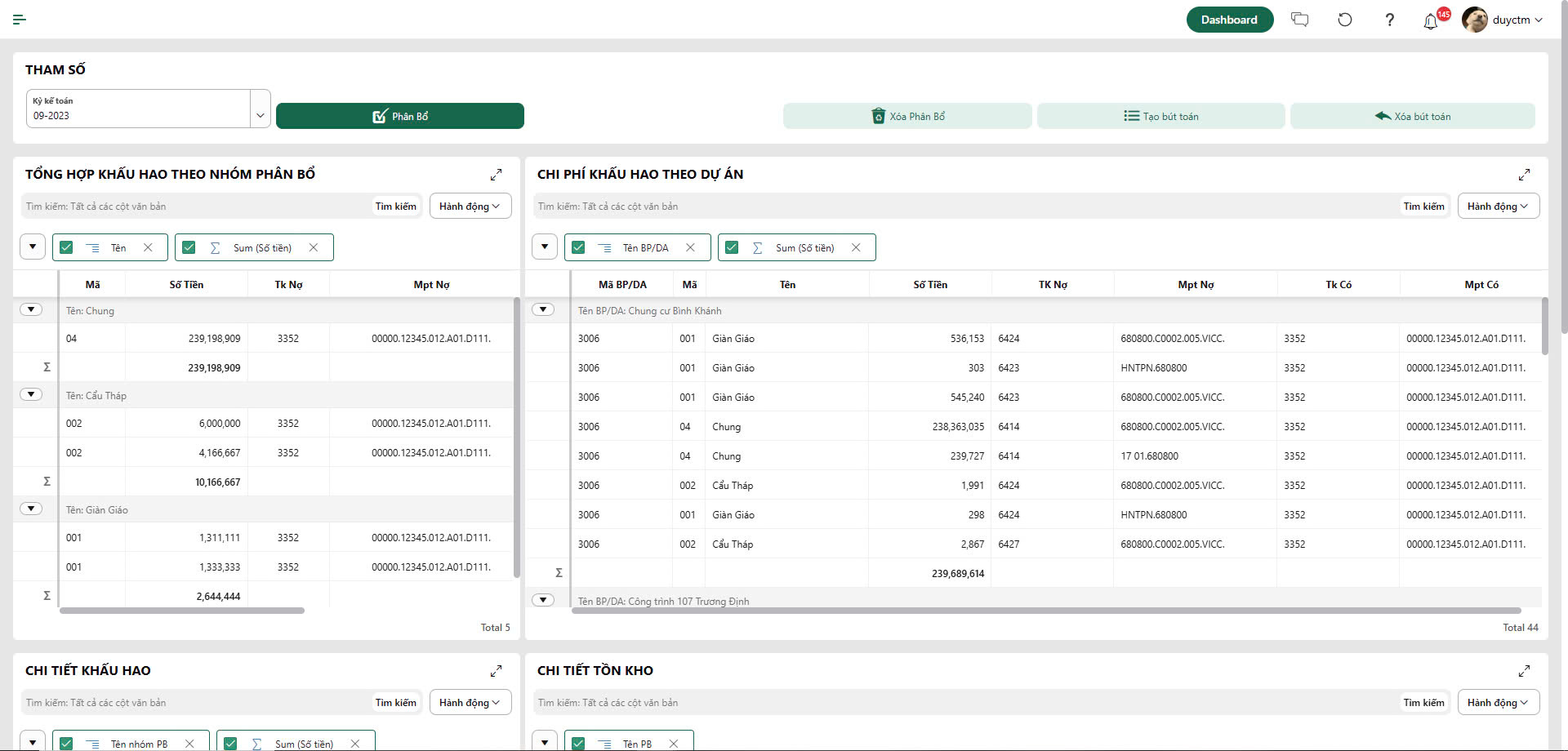Click sigma icon in project panel Sum chip
1568x751 pixels.
[x=758, y=247]
